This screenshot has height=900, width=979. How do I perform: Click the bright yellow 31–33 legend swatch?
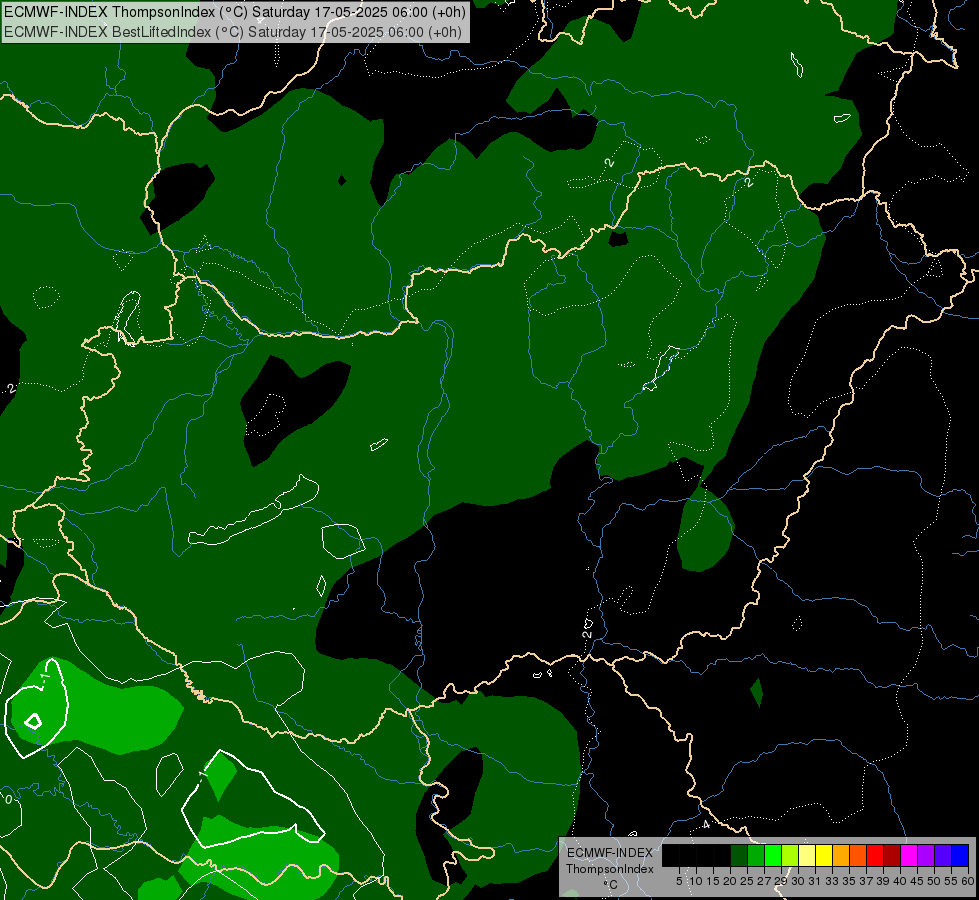(824, 855)
